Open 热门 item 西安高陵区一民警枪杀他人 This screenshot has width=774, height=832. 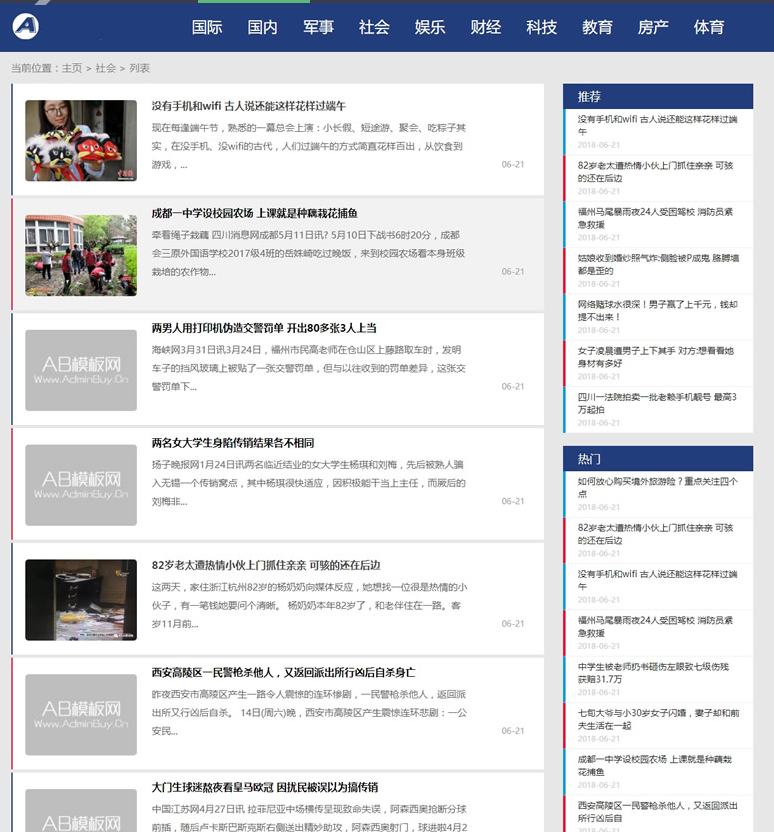tap(657, 811)
